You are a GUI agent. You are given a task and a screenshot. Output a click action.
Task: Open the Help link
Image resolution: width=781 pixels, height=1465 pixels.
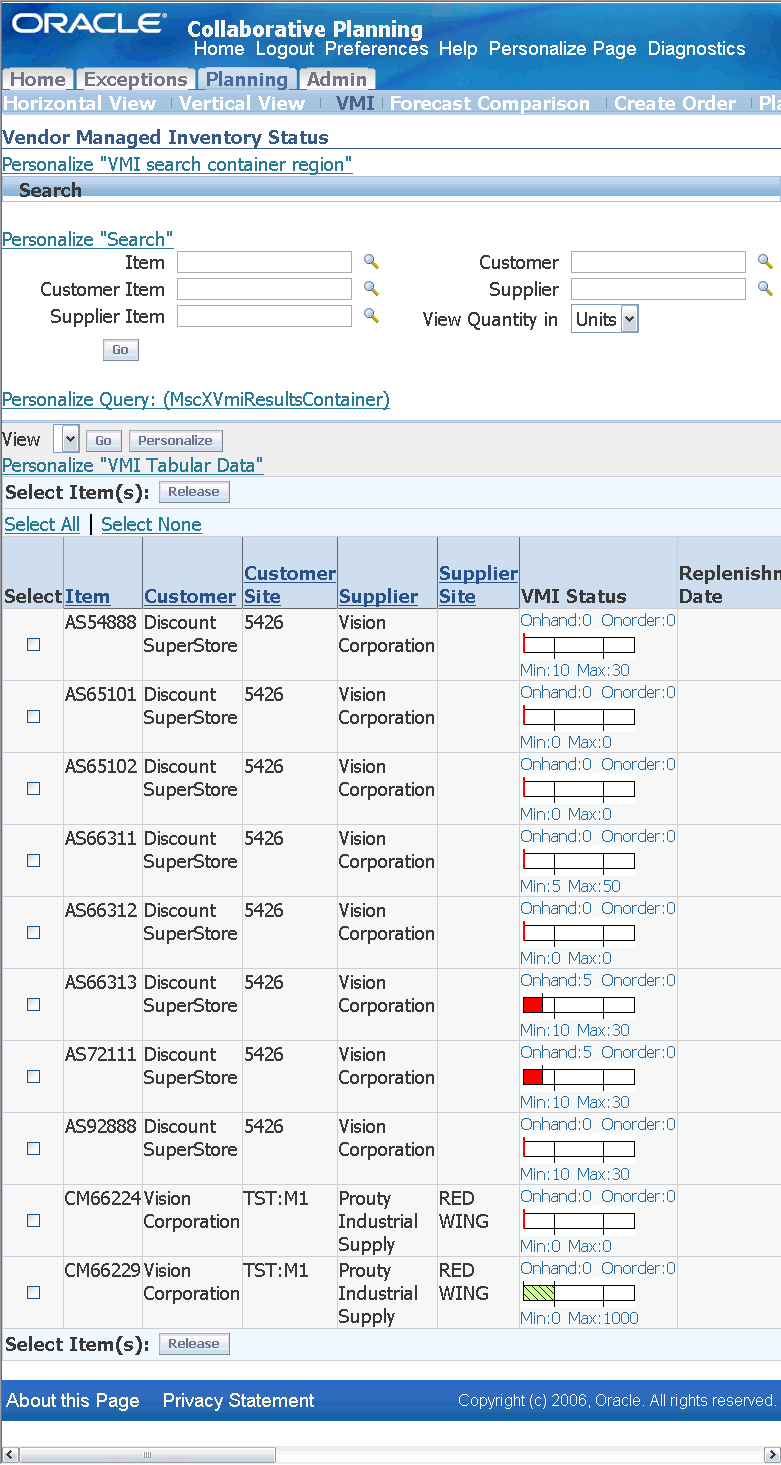coord(458,48)
